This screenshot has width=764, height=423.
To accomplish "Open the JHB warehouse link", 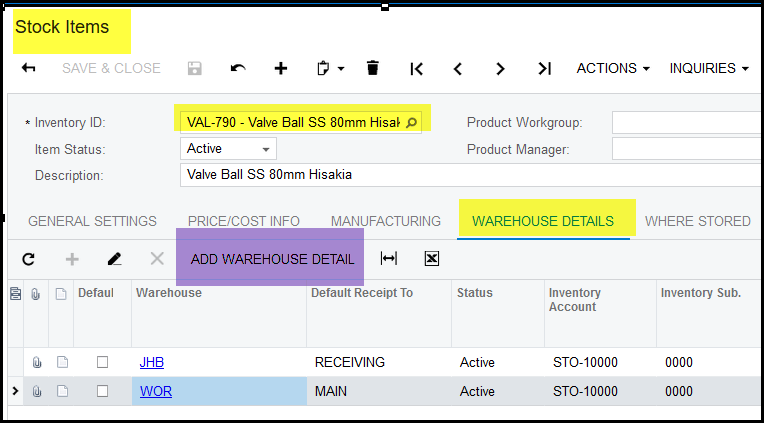I will click(151, 362).
